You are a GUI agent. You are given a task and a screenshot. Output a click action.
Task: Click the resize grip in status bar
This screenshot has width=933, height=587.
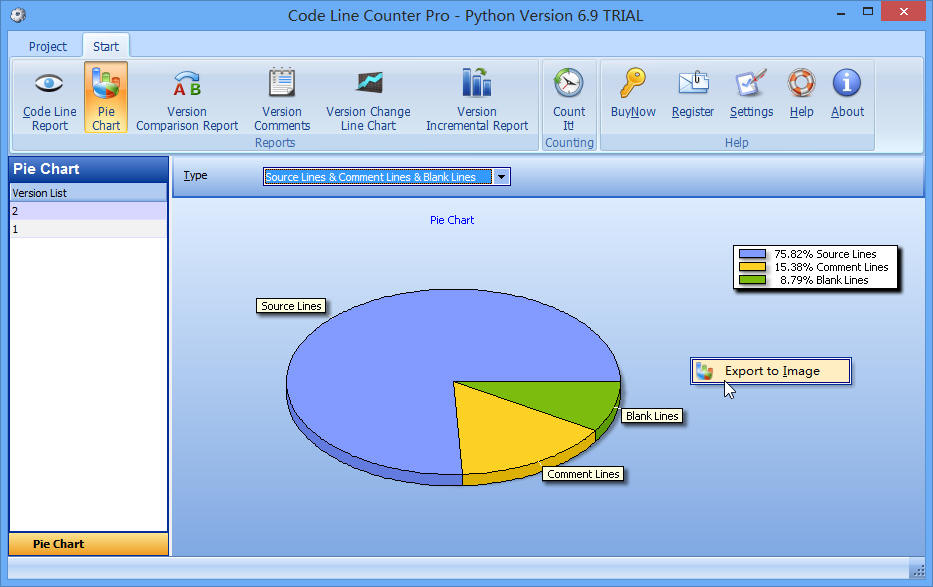(x=918, y=571)
